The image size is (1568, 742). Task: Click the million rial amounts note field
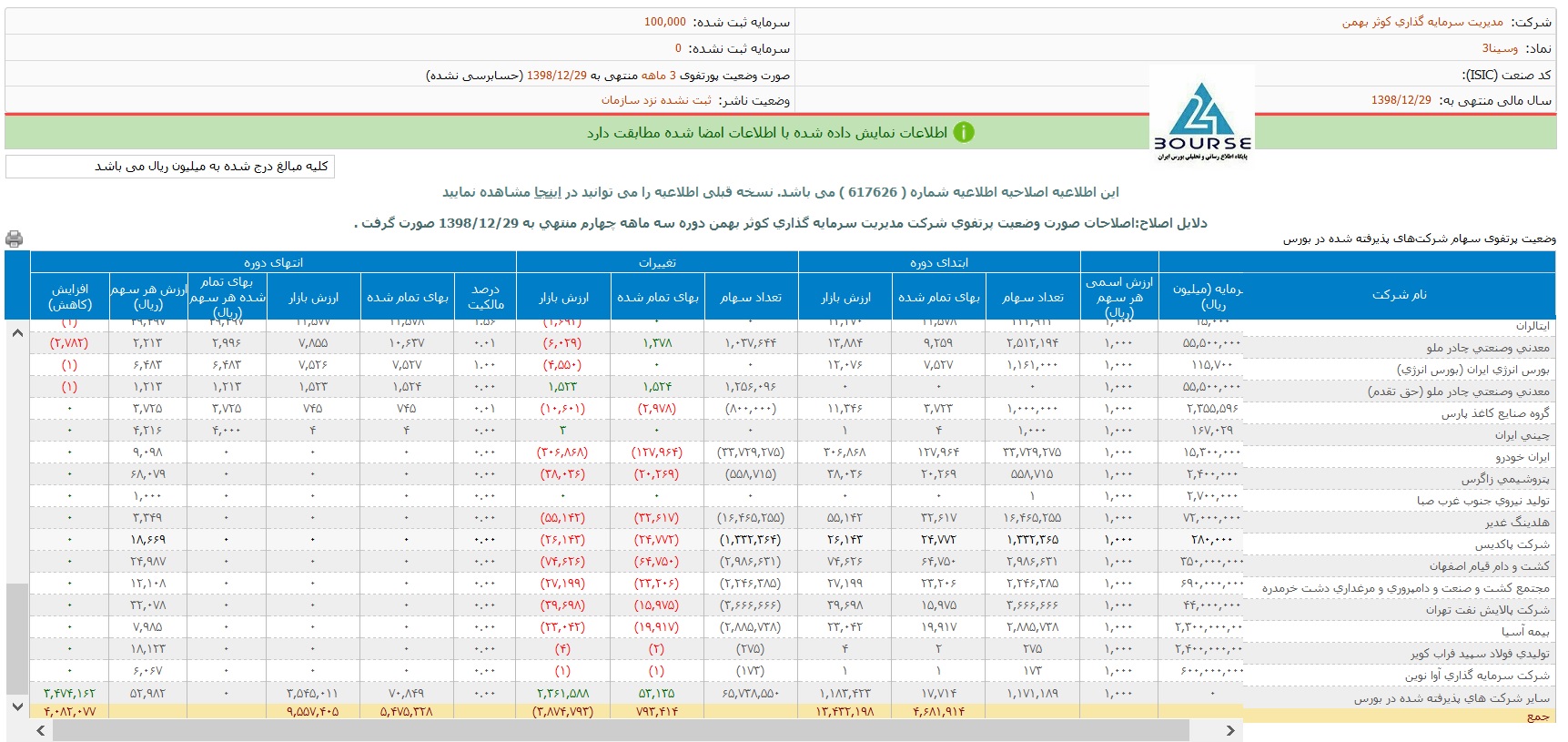[170, 167]
